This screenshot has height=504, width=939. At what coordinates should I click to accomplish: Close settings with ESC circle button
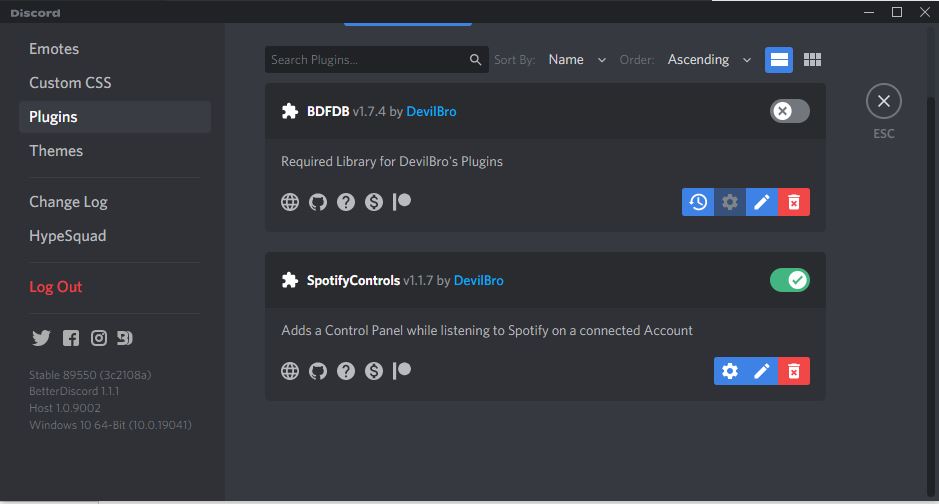[x=883, y=101]
